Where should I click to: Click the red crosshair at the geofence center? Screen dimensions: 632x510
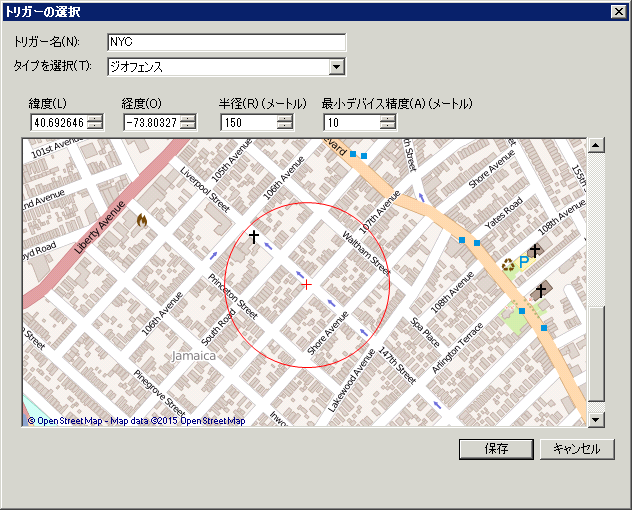coord(306,285)
